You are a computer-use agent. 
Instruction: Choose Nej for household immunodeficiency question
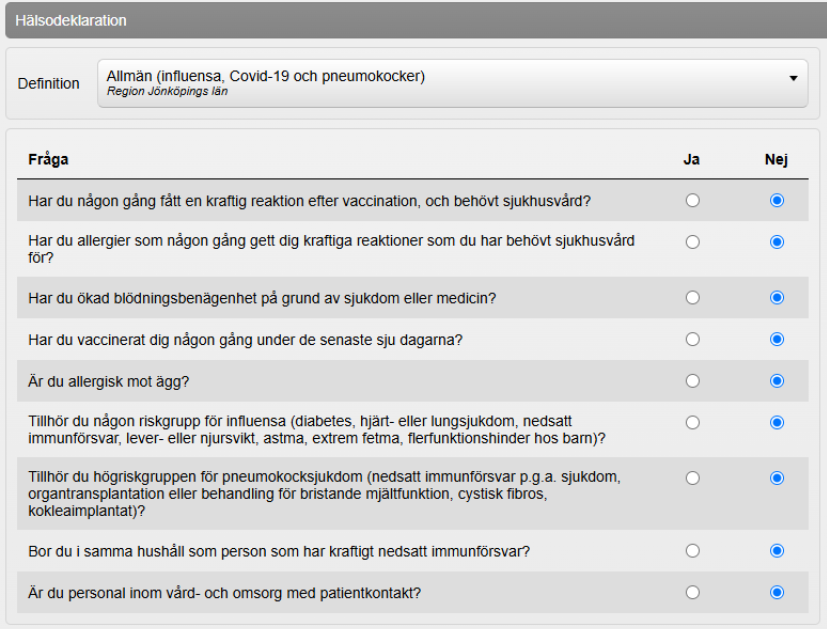(777, 551)
